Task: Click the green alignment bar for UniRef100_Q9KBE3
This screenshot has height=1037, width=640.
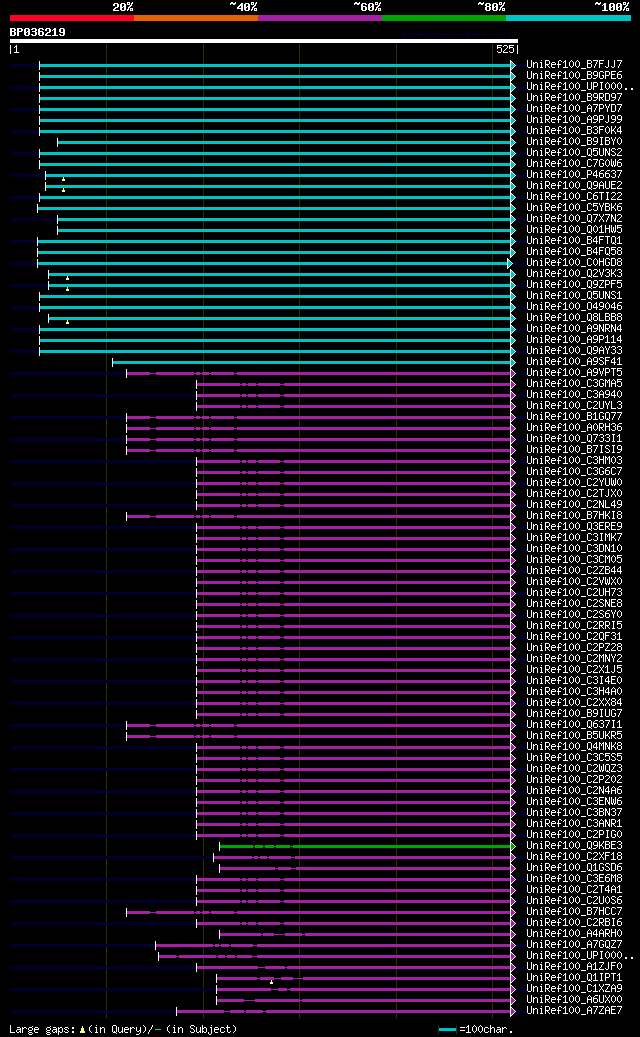Action: coord(367,847)
